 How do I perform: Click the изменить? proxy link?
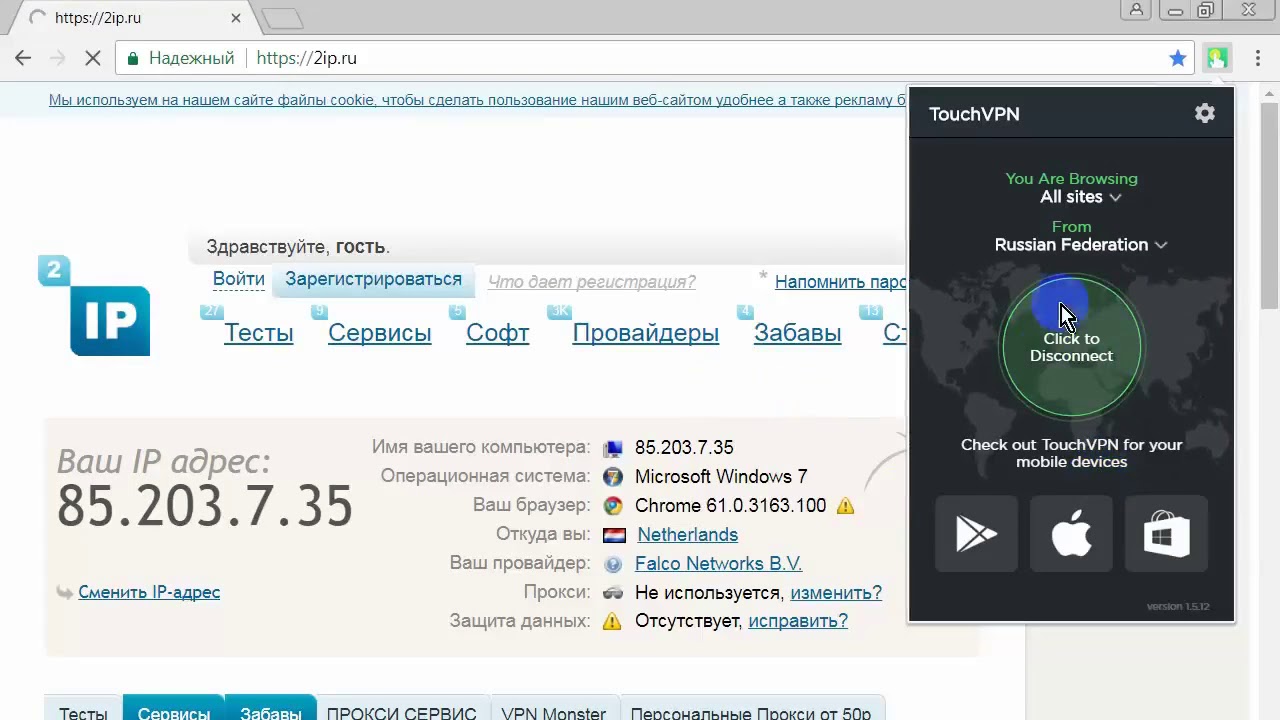(x=836, y=593)
